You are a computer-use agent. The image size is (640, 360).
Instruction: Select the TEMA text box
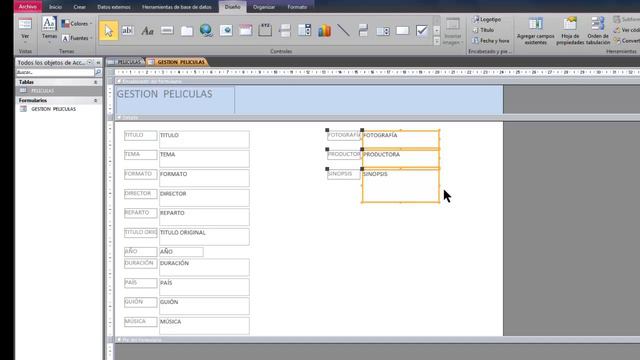coord(204,158)
